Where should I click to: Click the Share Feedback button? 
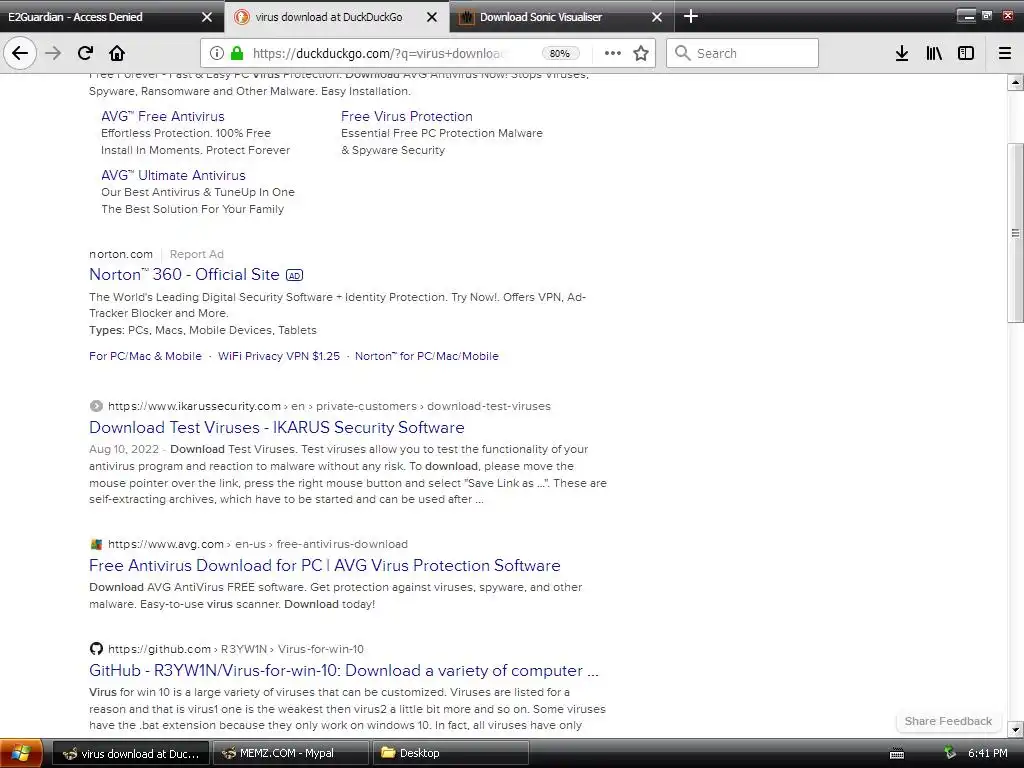tap(948, 721)
